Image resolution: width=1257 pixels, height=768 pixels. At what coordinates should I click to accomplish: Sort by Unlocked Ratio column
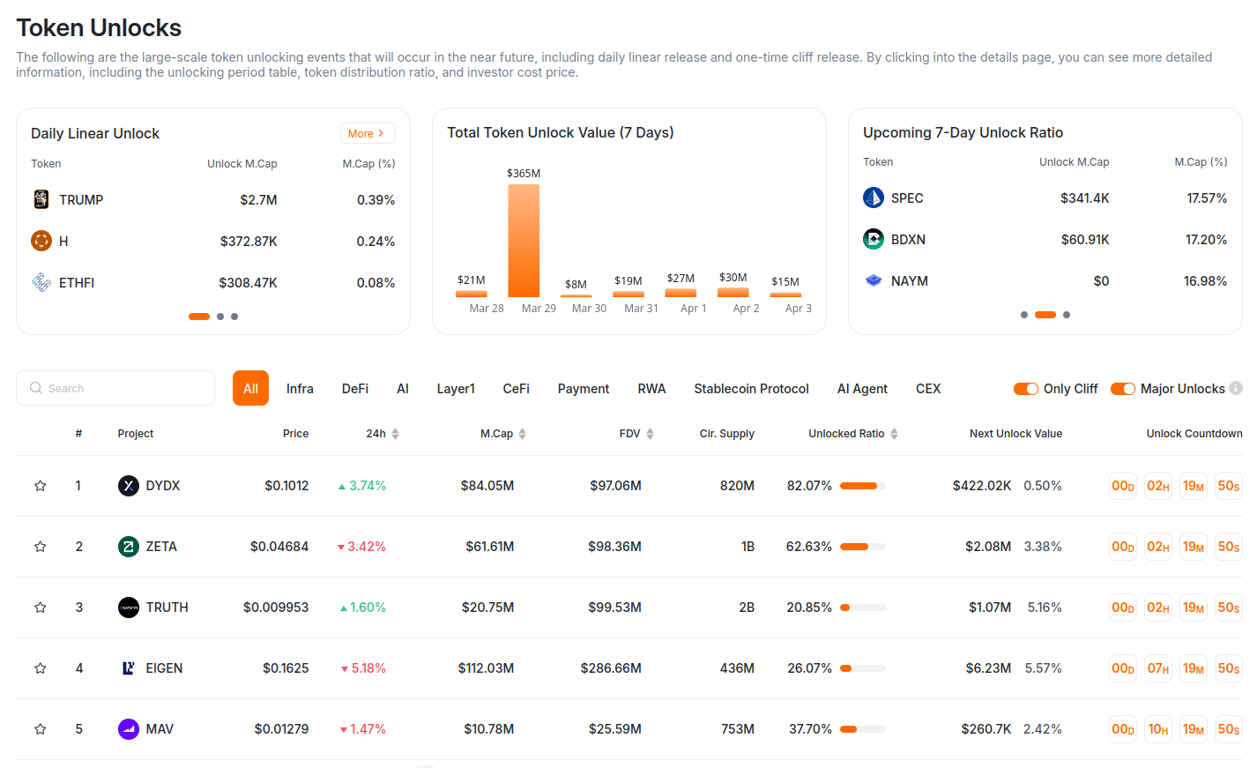coord(893,433)
